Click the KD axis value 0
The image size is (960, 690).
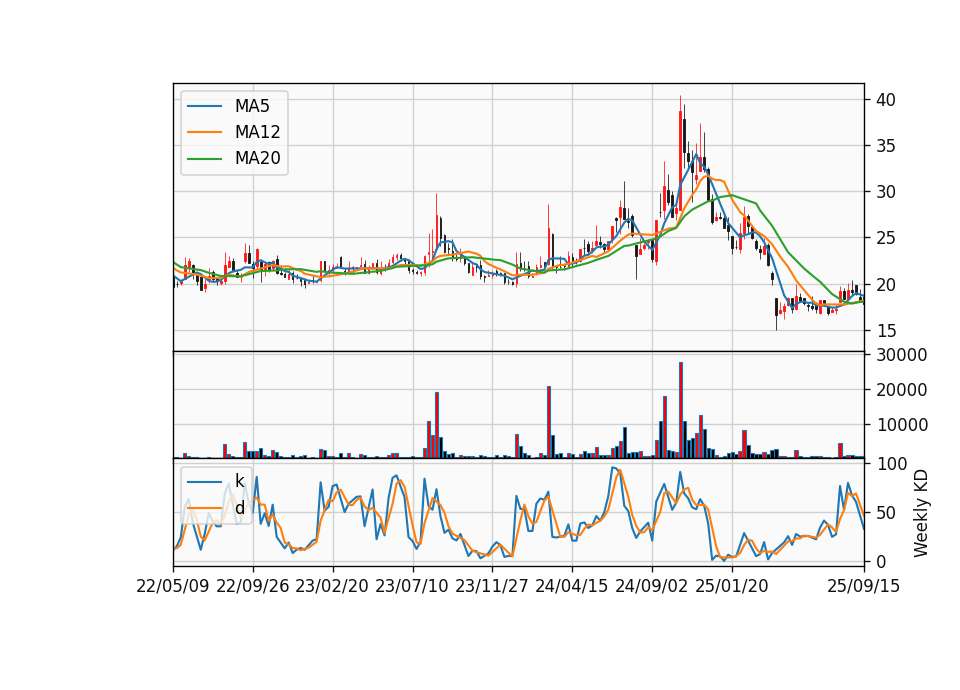[880, 561]
